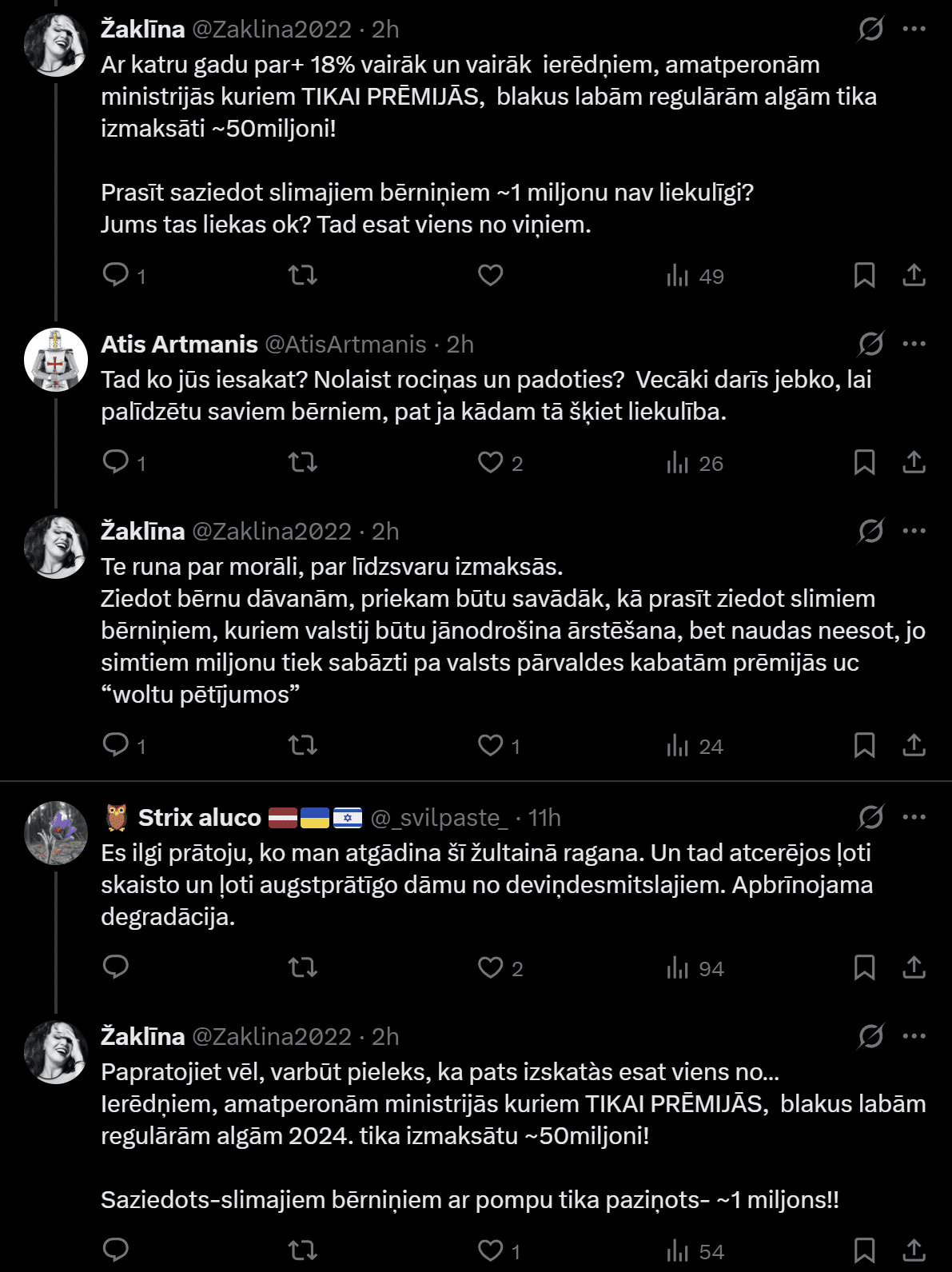The height and width of the screenshot is (1272, 952).
Task: Open Atis Artmanis's profile name link
Action: point(179,344)
